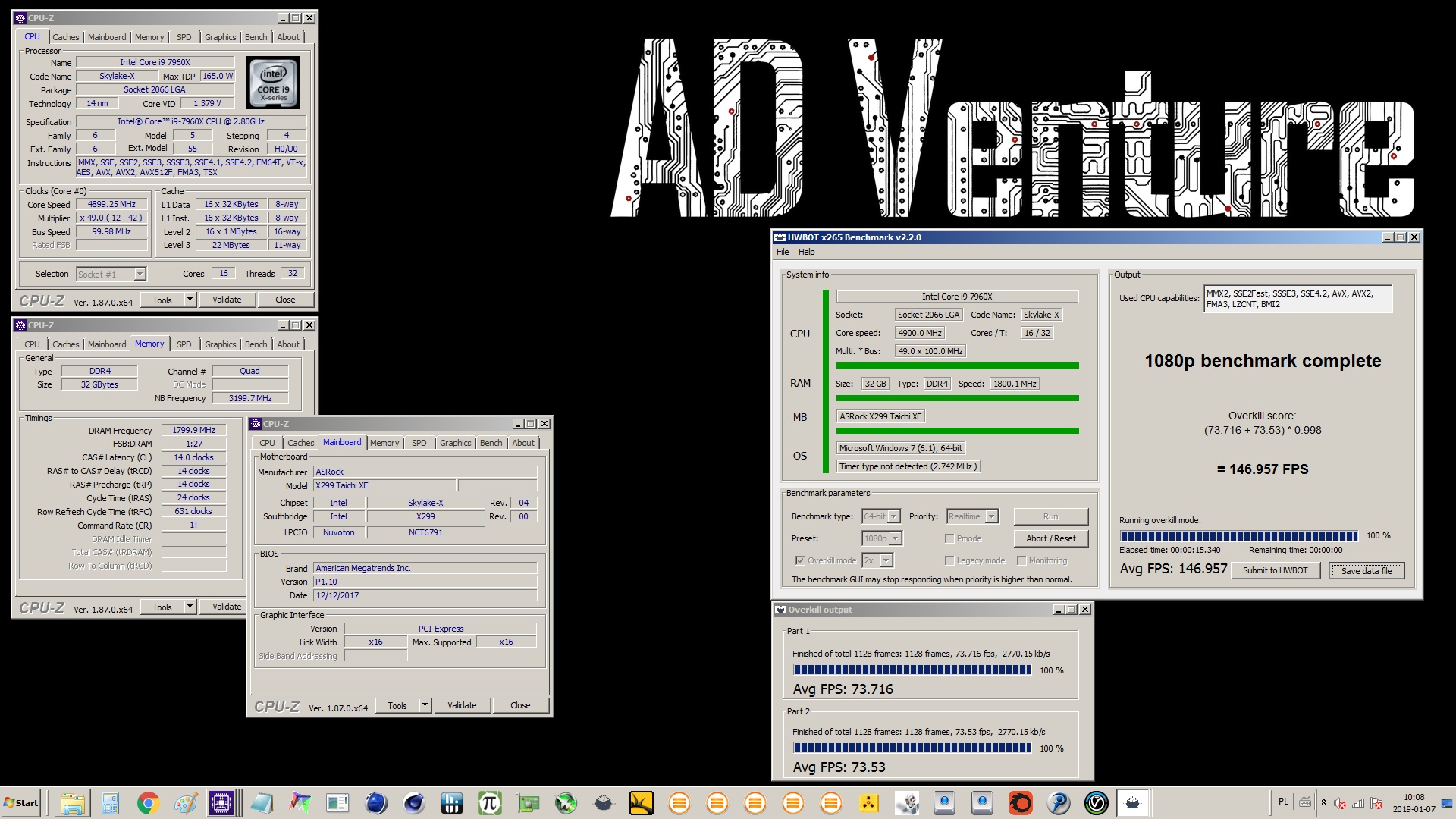
Task: Enable the Legacy mode checkbox
Action: (949, 560)
